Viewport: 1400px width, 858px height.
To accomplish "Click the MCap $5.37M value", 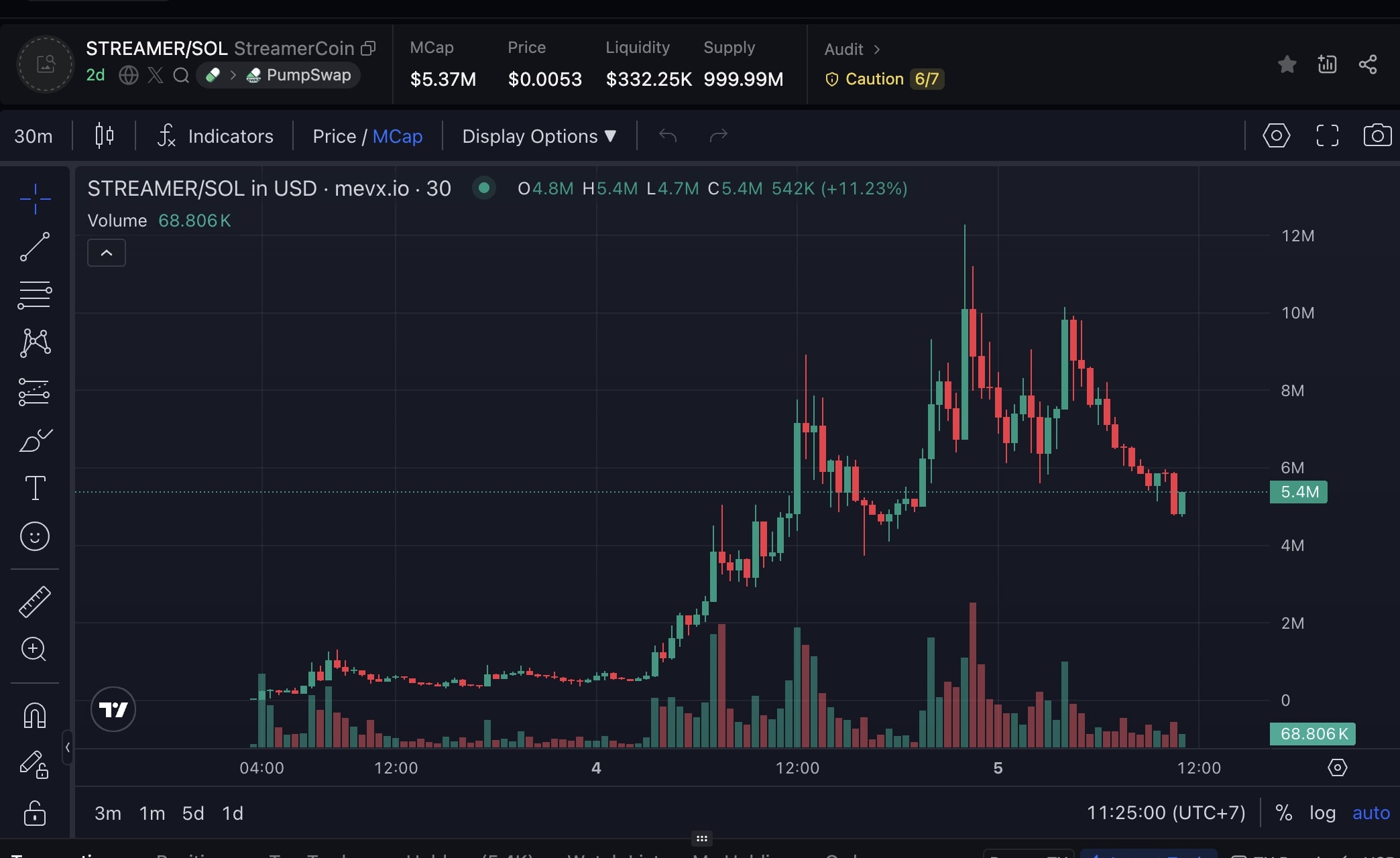I will click(443, 79).
